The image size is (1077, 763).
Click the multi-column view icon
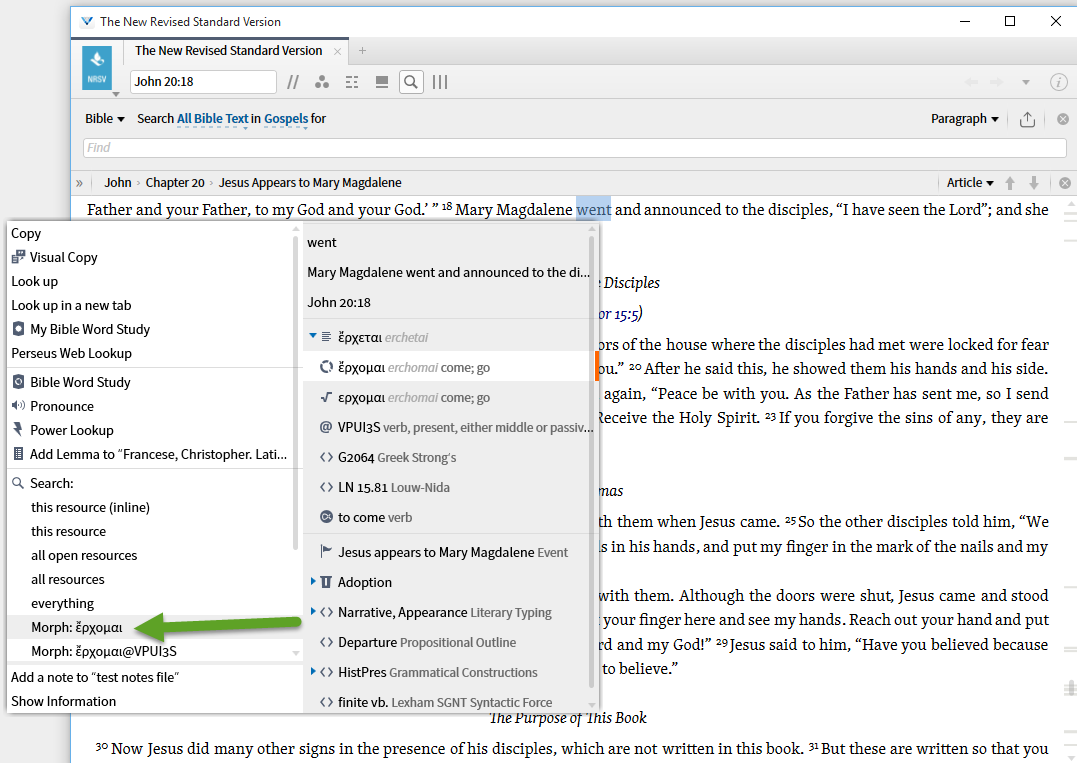click(440, 82)
